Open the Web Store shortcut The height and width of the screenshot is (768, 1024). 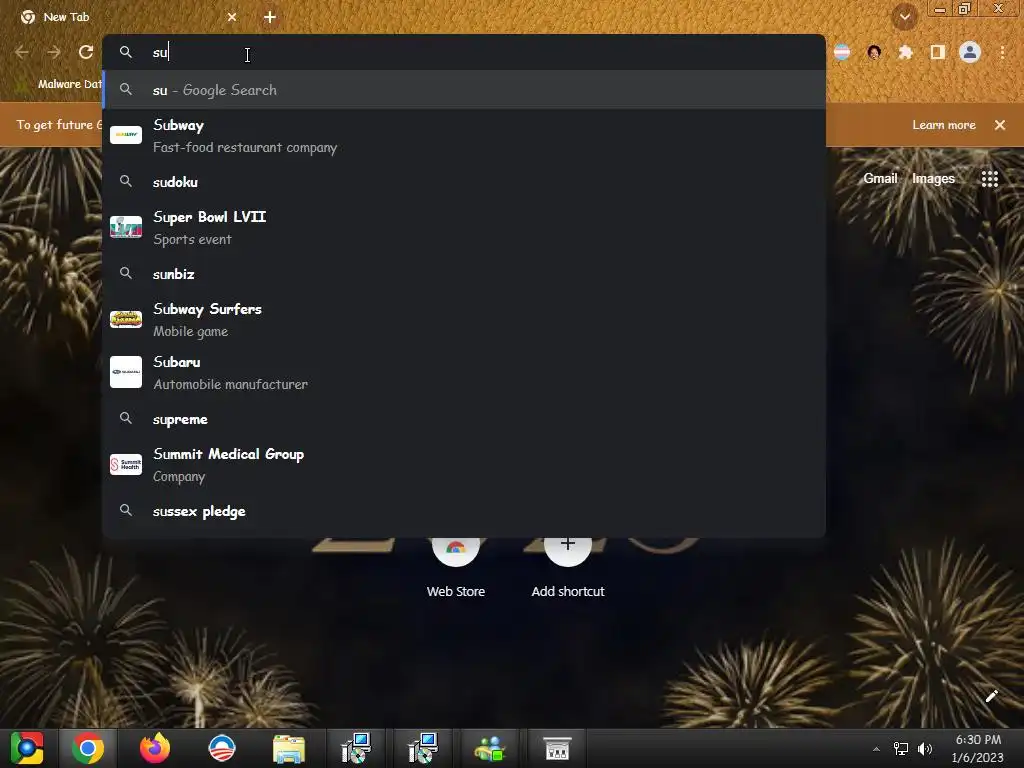pyautogui.click(x=456, y=567)
